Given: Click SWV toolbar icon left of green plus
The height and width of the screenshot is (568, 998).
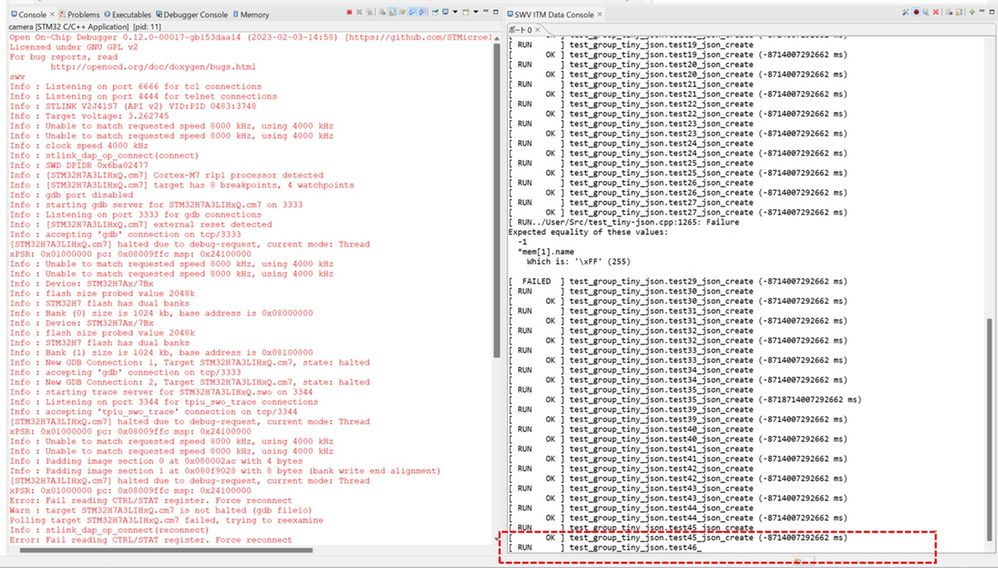Looking at the screenshot, I should click(959, 13).
